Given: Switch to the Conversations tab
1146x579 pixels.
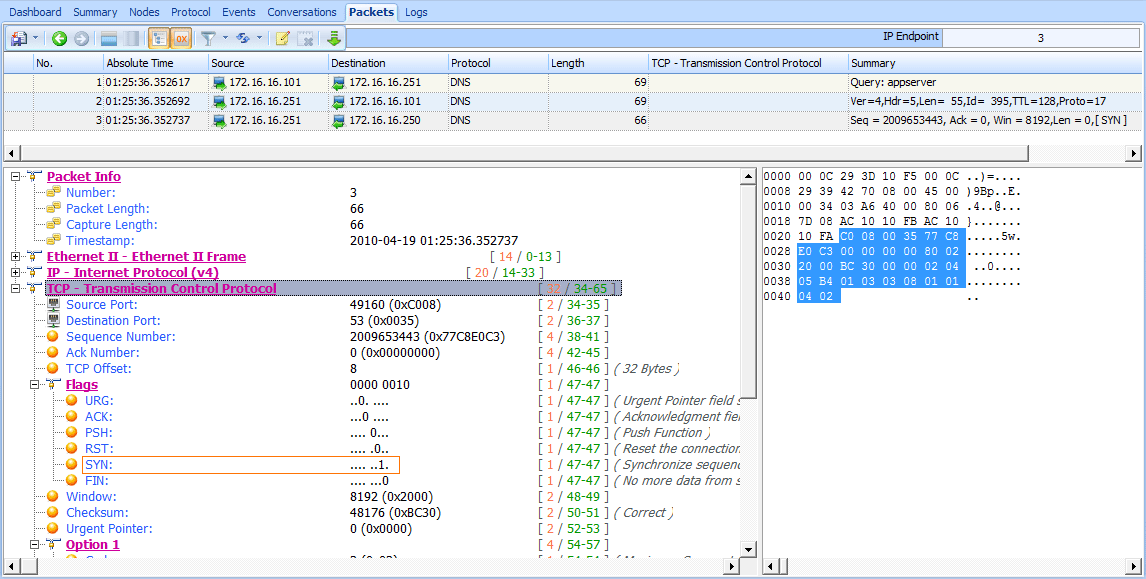Looking at the screenshot, I should click(x=301, y=12).
